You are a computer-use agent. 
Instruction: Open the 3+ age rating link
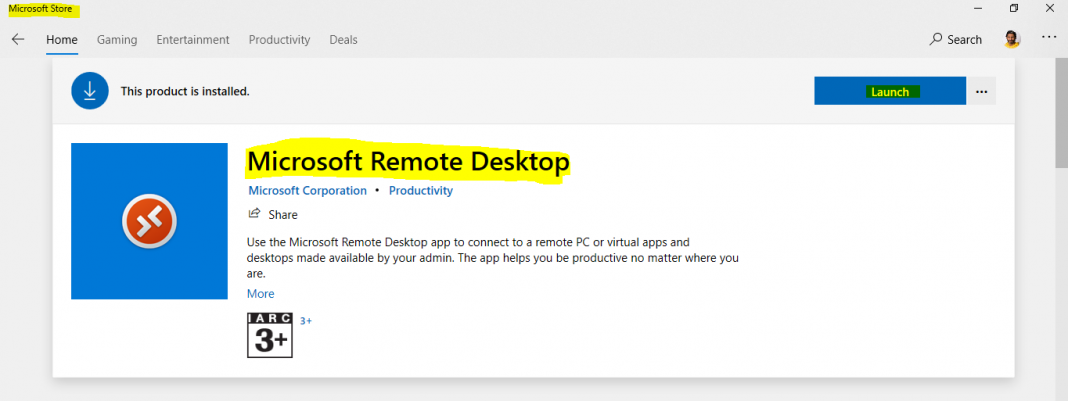pyautogui.click(x=306, y=321)
